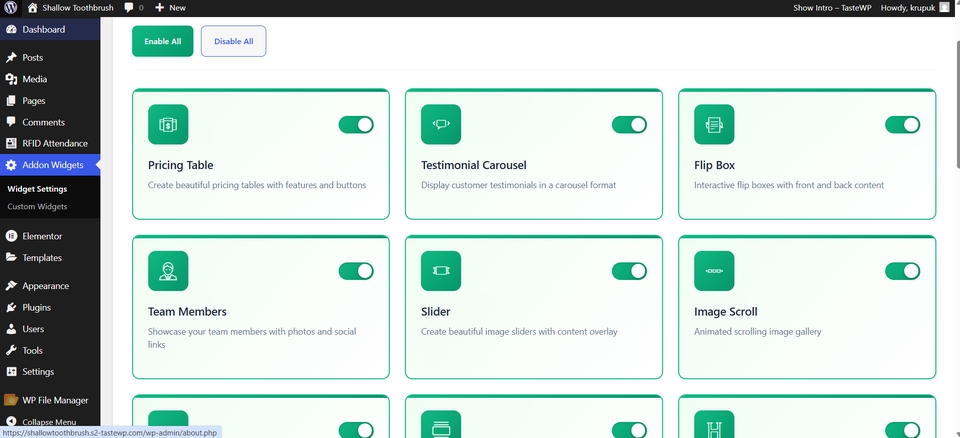Click the Flip Box widget icon
Viewport: 960px width, 438px height.
tap(714, 124)
